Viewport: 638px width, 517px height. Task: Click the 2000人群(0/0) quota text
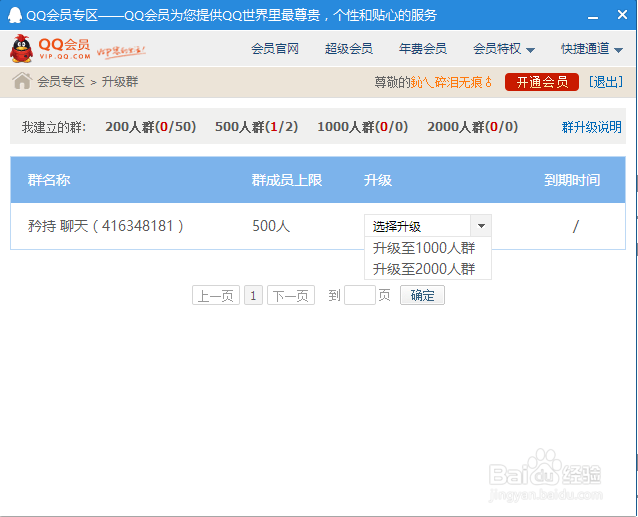(x=472, y=127)
